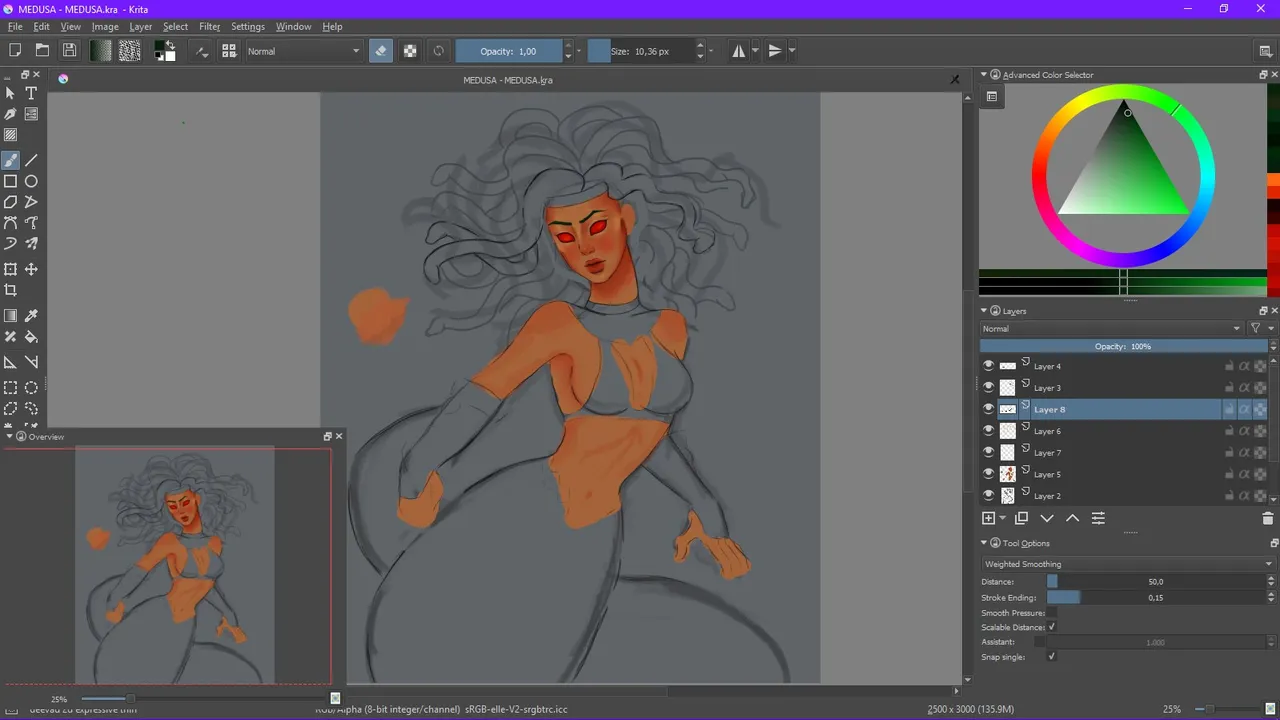The width and height of the screenshot is (1280, 720).
Task: Toggle visibility of Layer 8
Action: (x=989, y=409)
